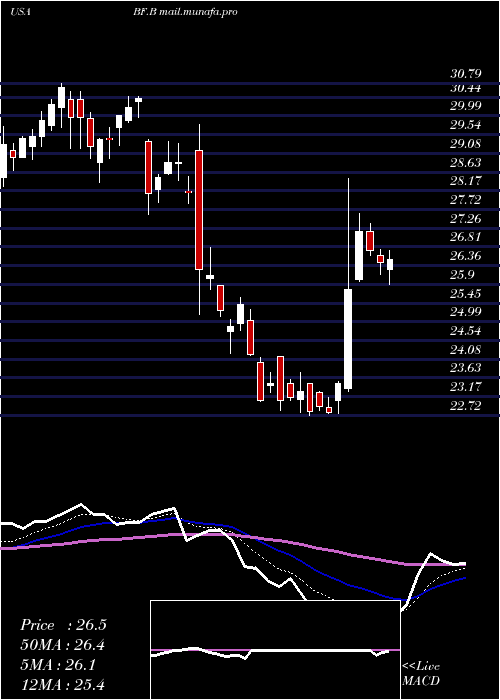
Task: Select the 29.54 price axis label
Action: point(465,125)
